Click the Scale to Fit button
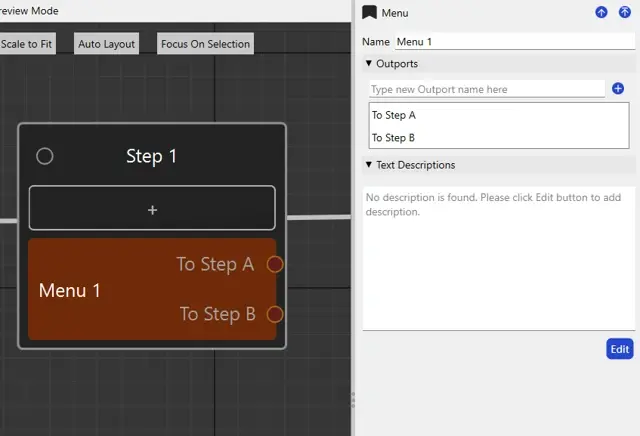The width and height of the screenshot is (640, 436). [27, 44]
